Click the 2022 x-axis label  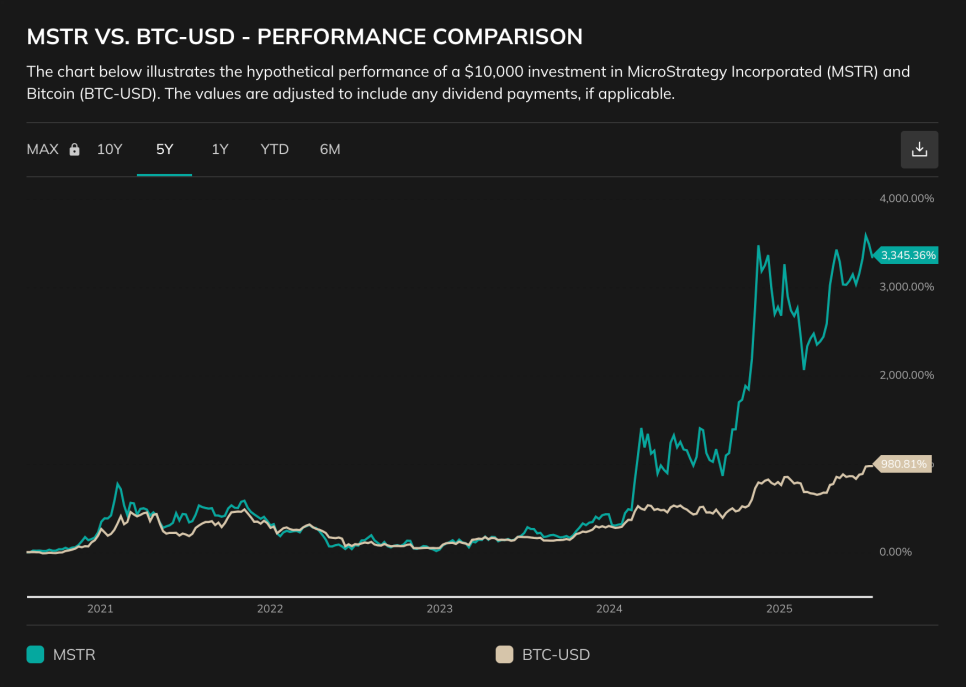pyautogui.click(x=270, y=609)
